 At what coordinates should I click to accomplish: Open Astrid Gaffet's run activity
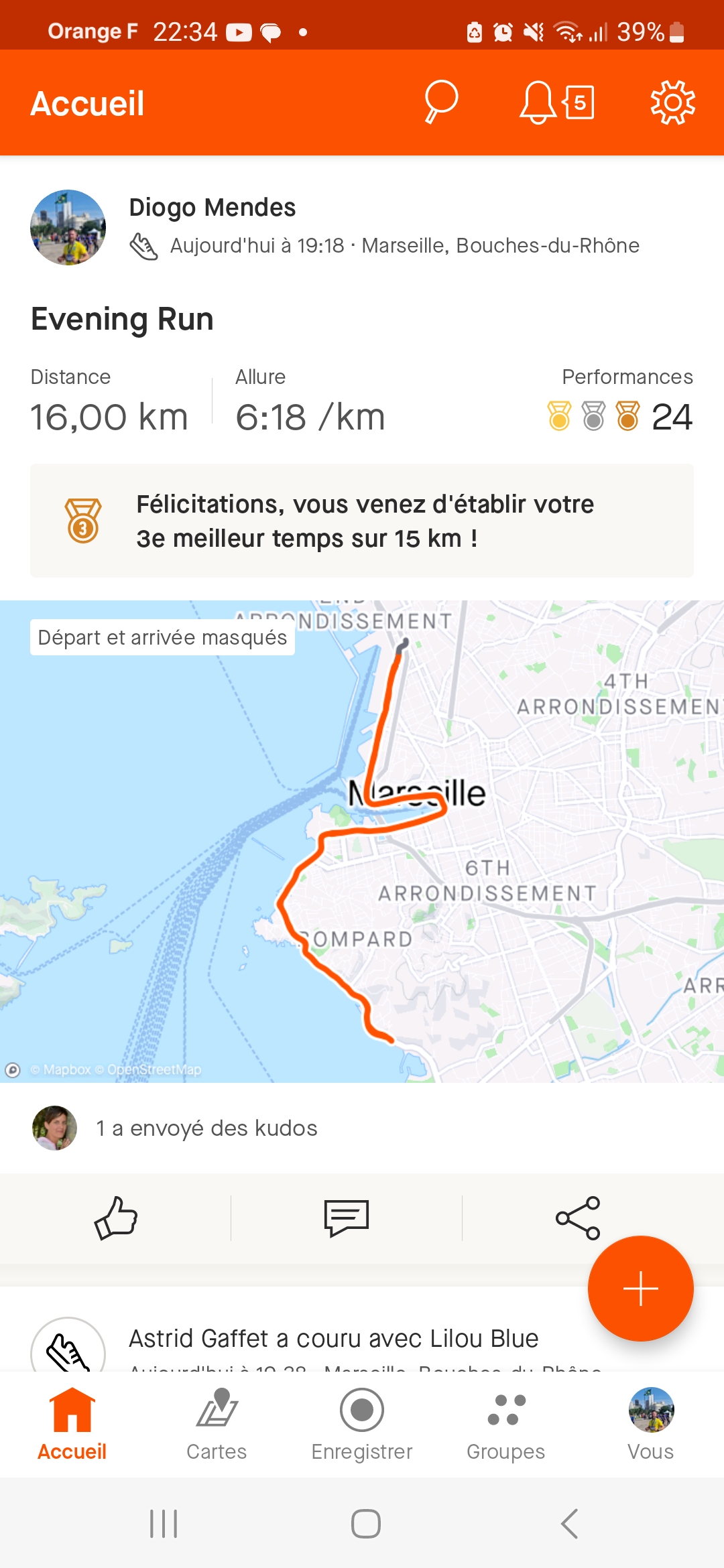click(334, 1339)
